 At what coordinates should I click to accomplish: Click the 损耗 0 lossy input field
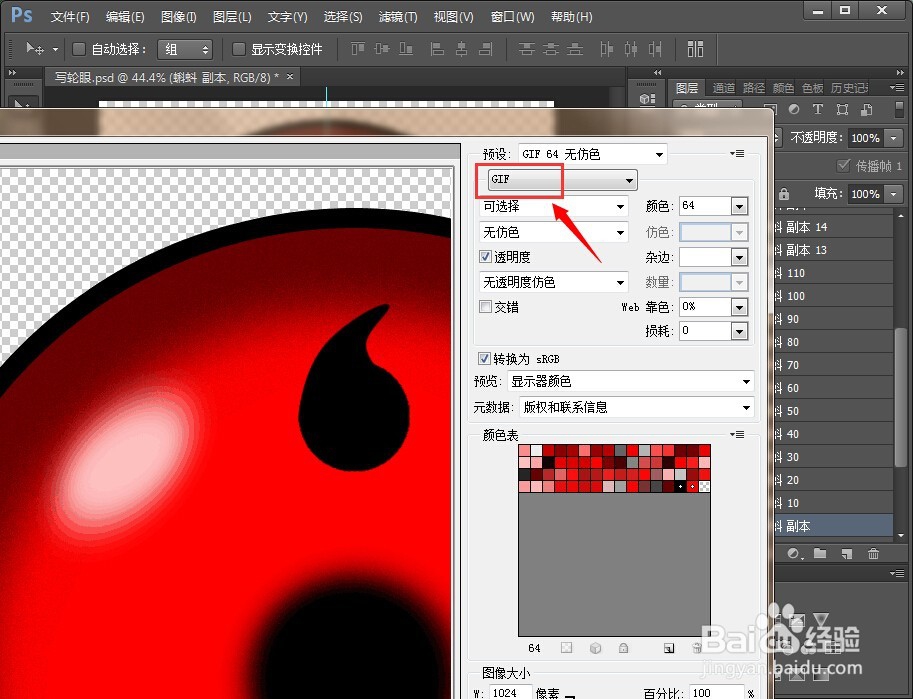coord(705,331)
